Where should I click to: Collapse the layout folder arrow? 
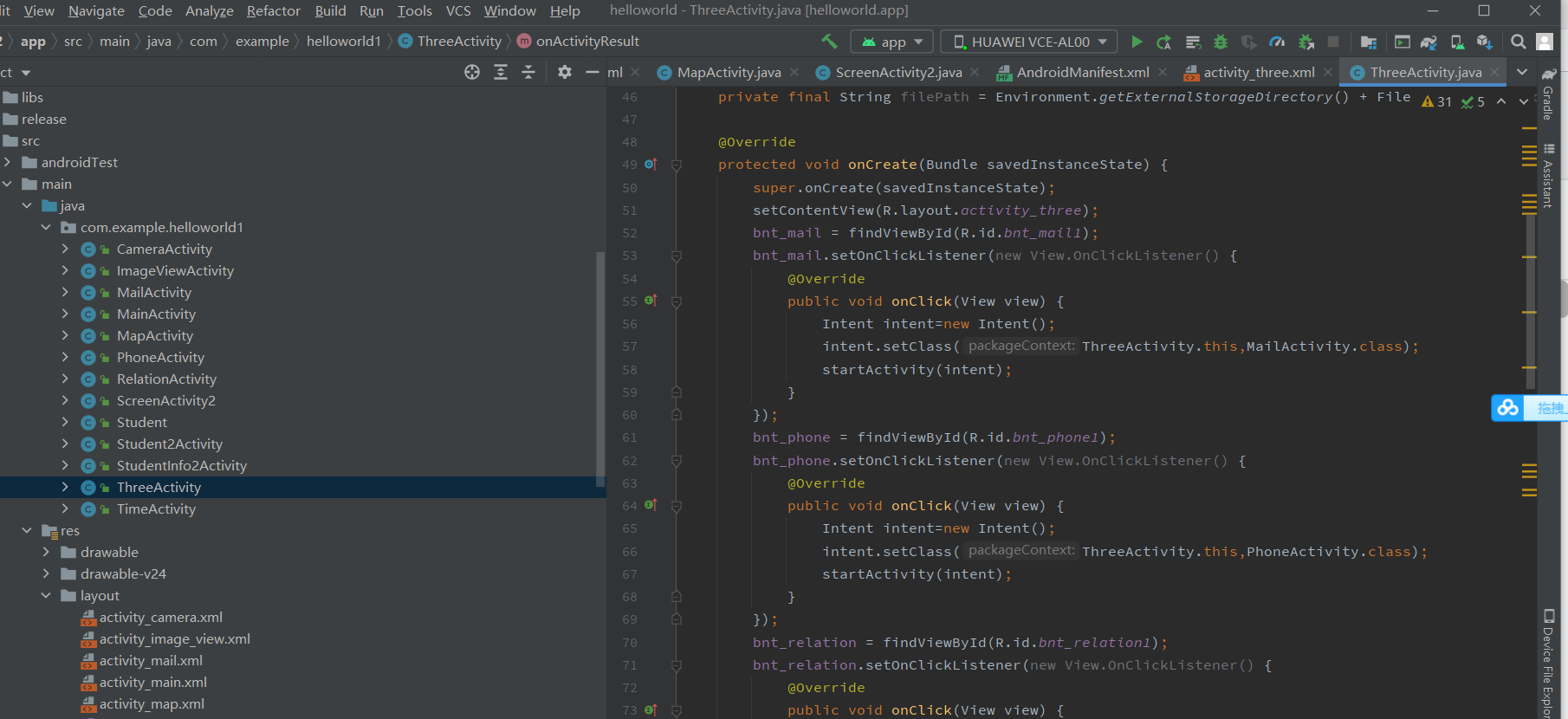(x=46, y=595)
